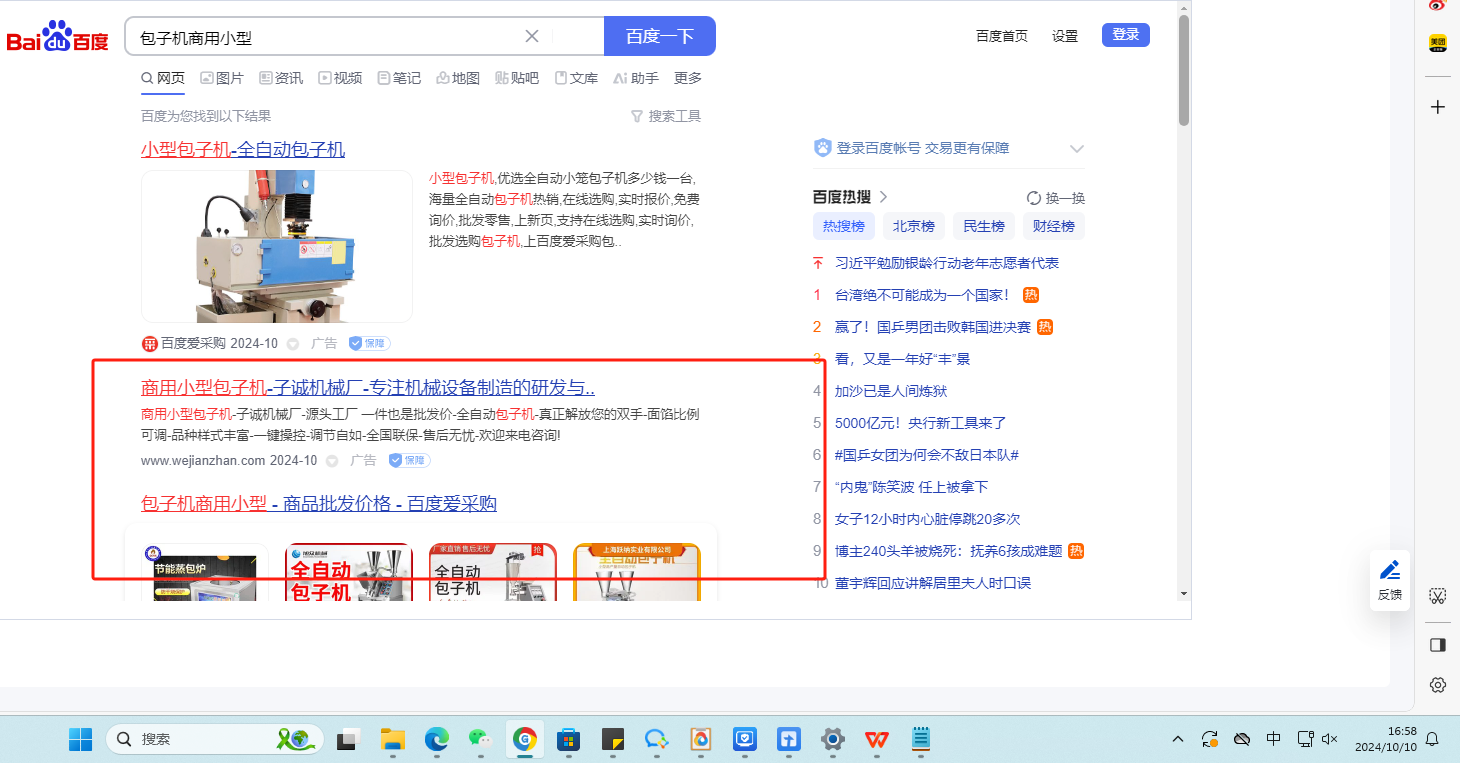Toggle the sidebar panel layout icon

pyautogui.click(x=1438, y=645)
